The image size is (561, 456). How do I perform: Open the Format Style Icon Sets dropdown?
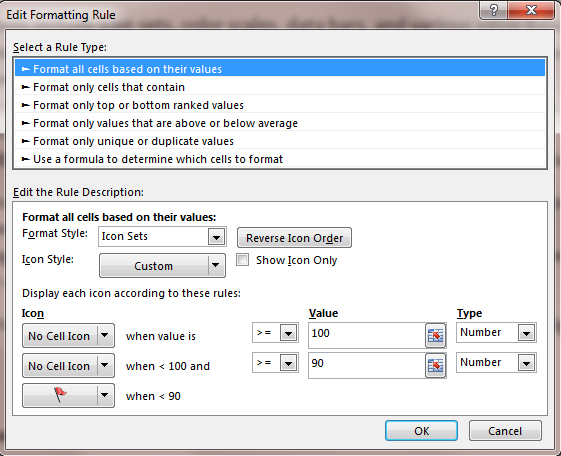tap(162, 236)
